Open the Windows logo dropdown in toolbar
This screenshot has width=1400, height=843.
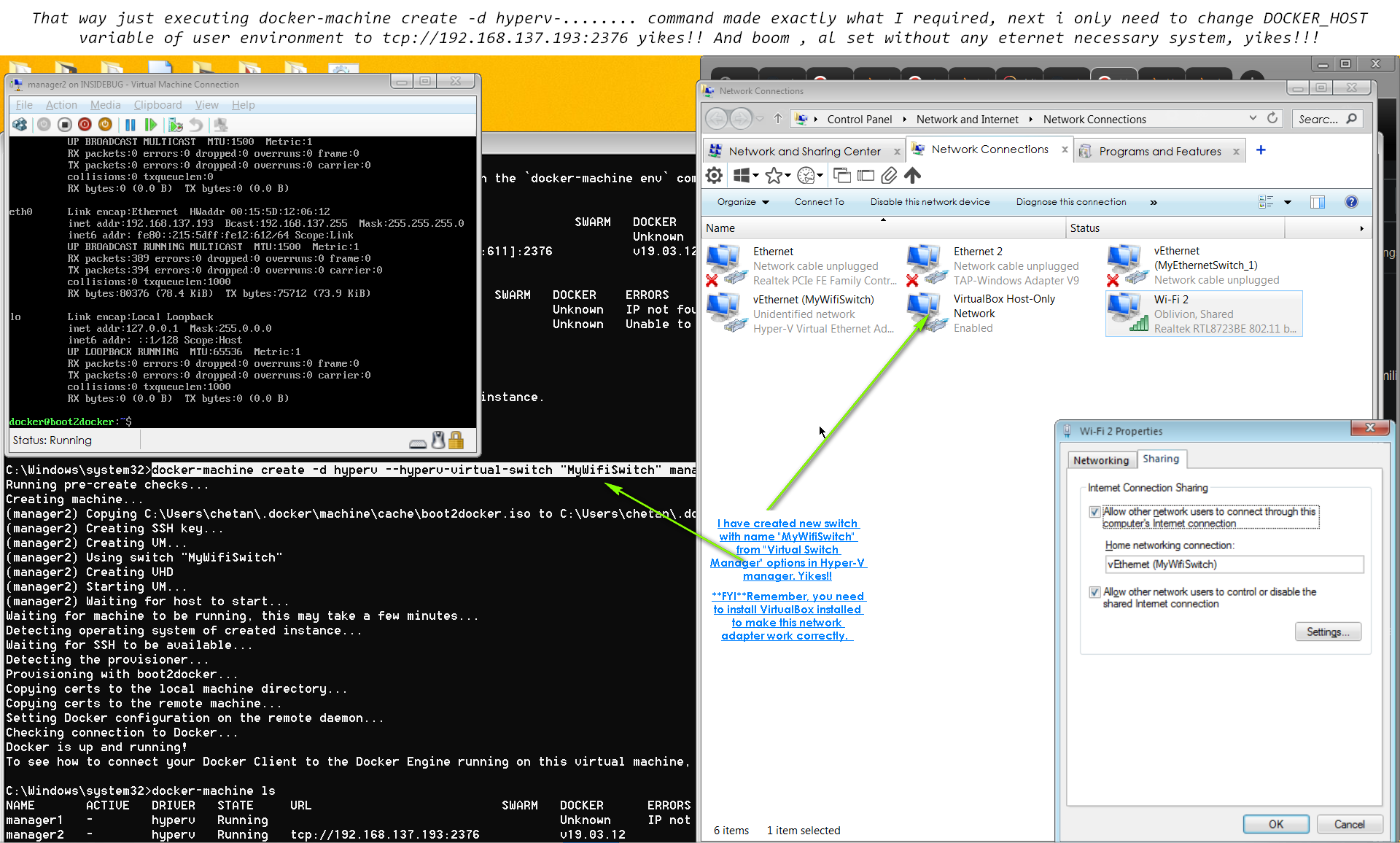tap(746, 175)
